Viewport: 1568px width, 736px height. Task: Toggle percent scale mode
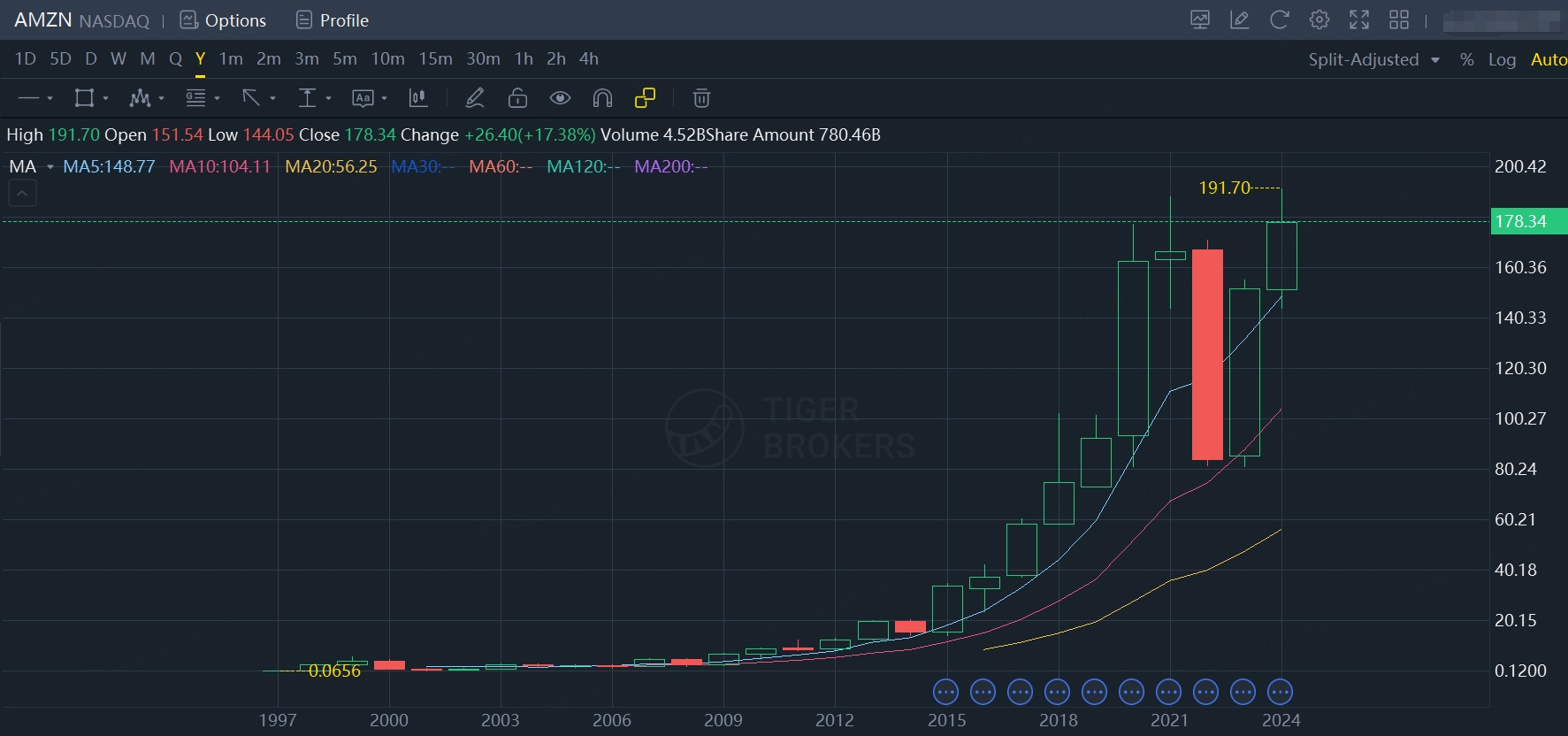click(x=1467, y=59)
